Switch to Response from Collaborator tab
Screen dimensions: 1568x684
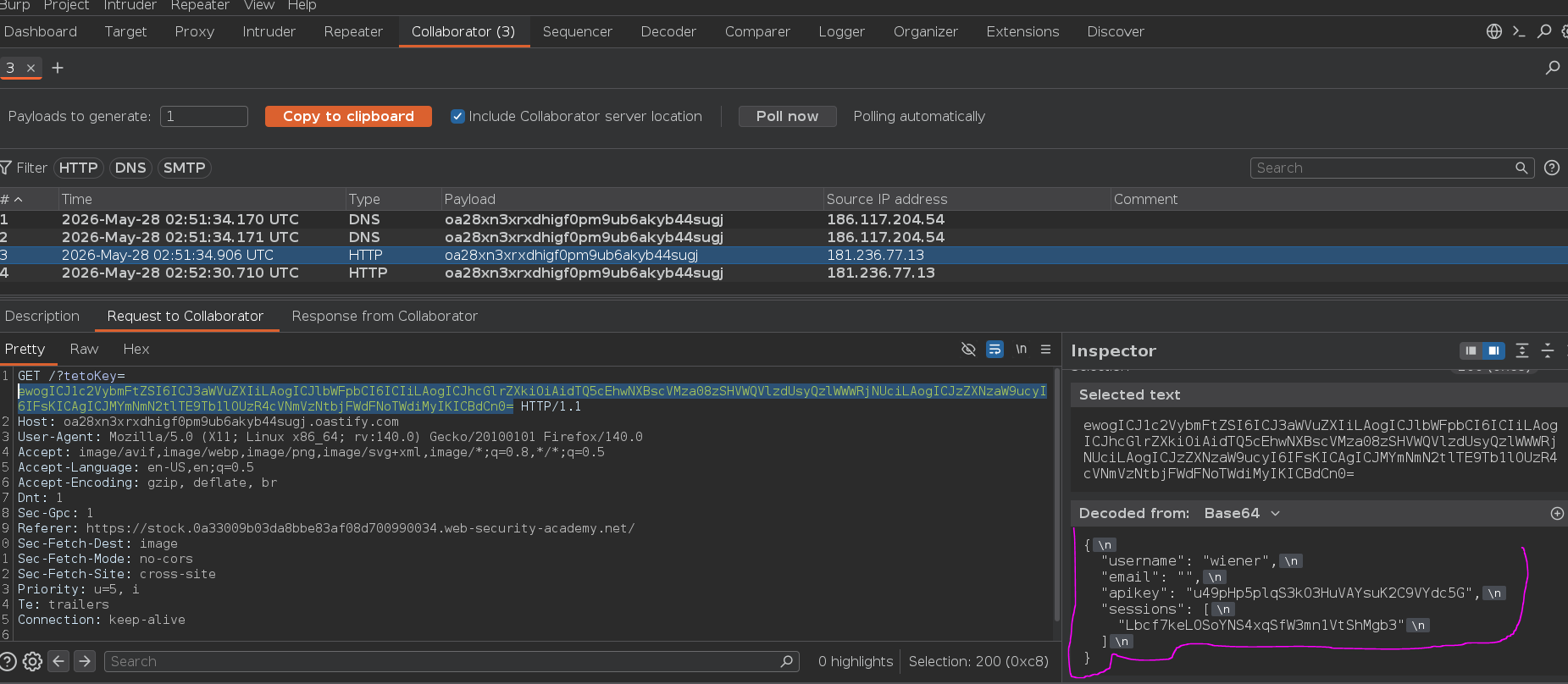coord(385,316)
